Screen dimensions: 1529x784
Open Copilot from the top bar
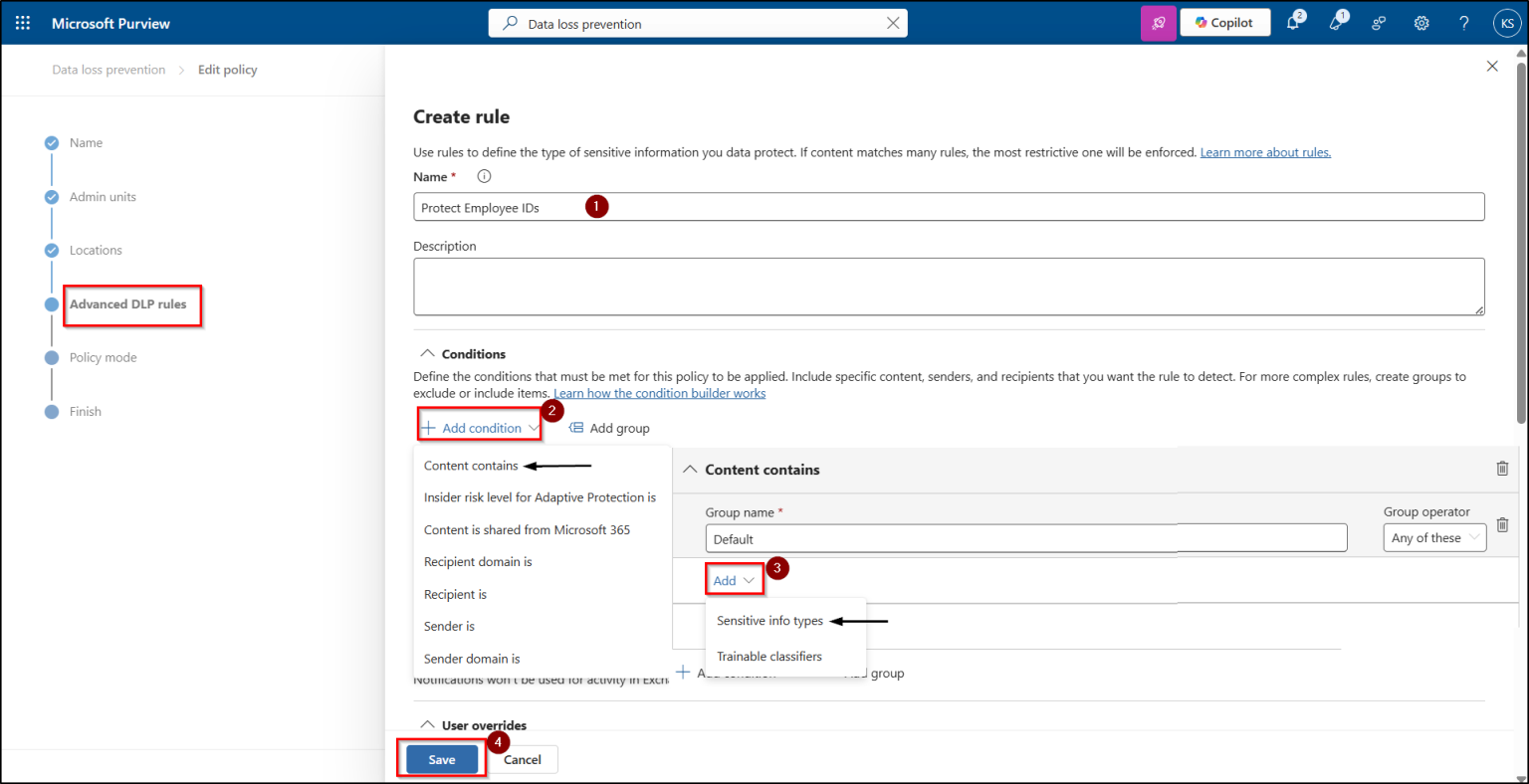(1224, 22)
